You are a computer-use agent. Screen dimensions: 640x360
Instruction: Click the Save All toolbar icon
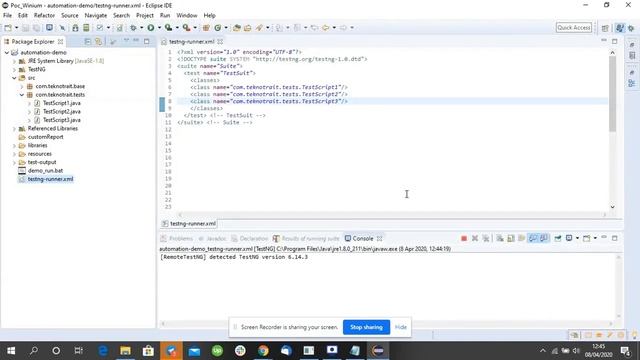click(x=36, y=28)
